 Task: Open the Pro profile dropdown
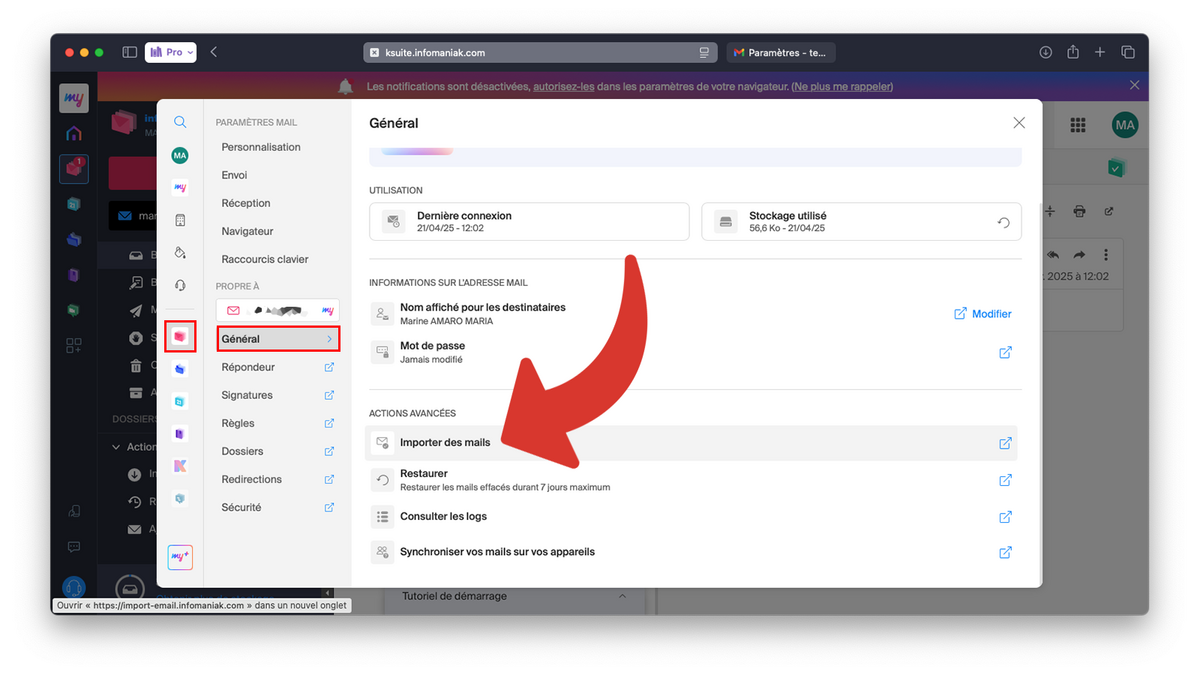coord(171,52)
